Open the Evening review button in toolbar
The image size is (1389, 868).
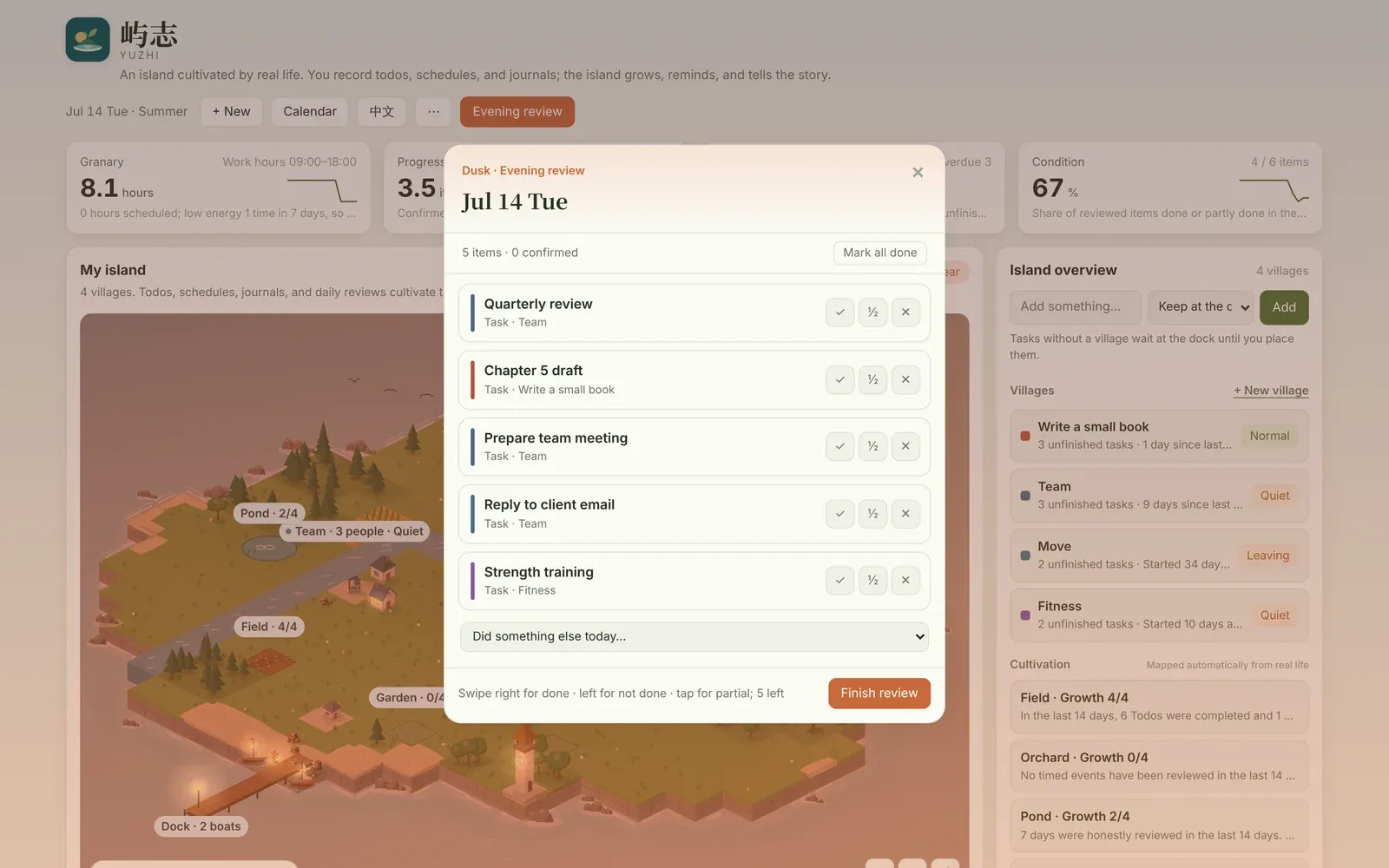point(517,111)
